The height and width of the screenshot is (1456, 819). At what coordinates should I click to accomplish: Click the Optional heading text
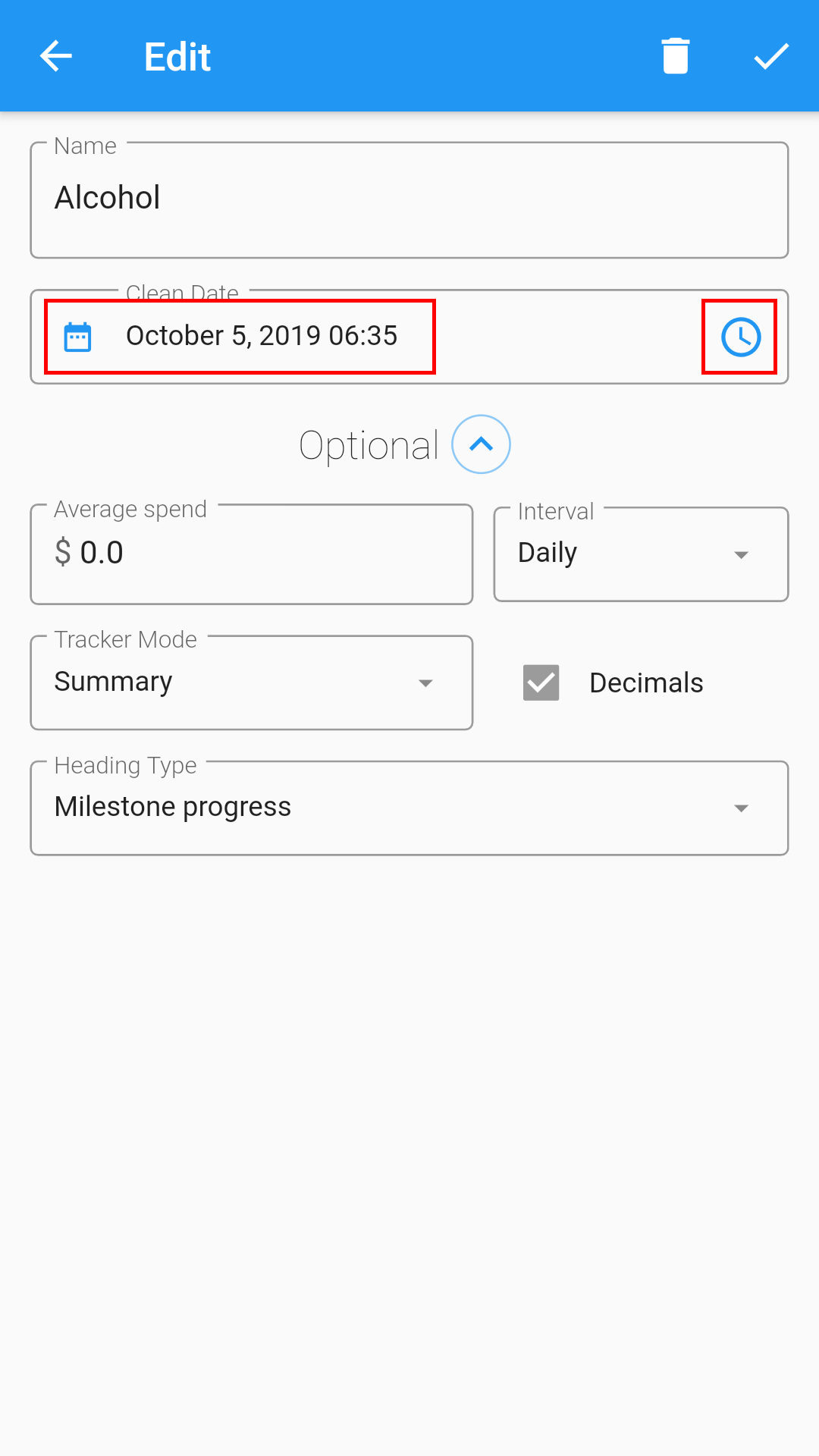coord(369,445)
